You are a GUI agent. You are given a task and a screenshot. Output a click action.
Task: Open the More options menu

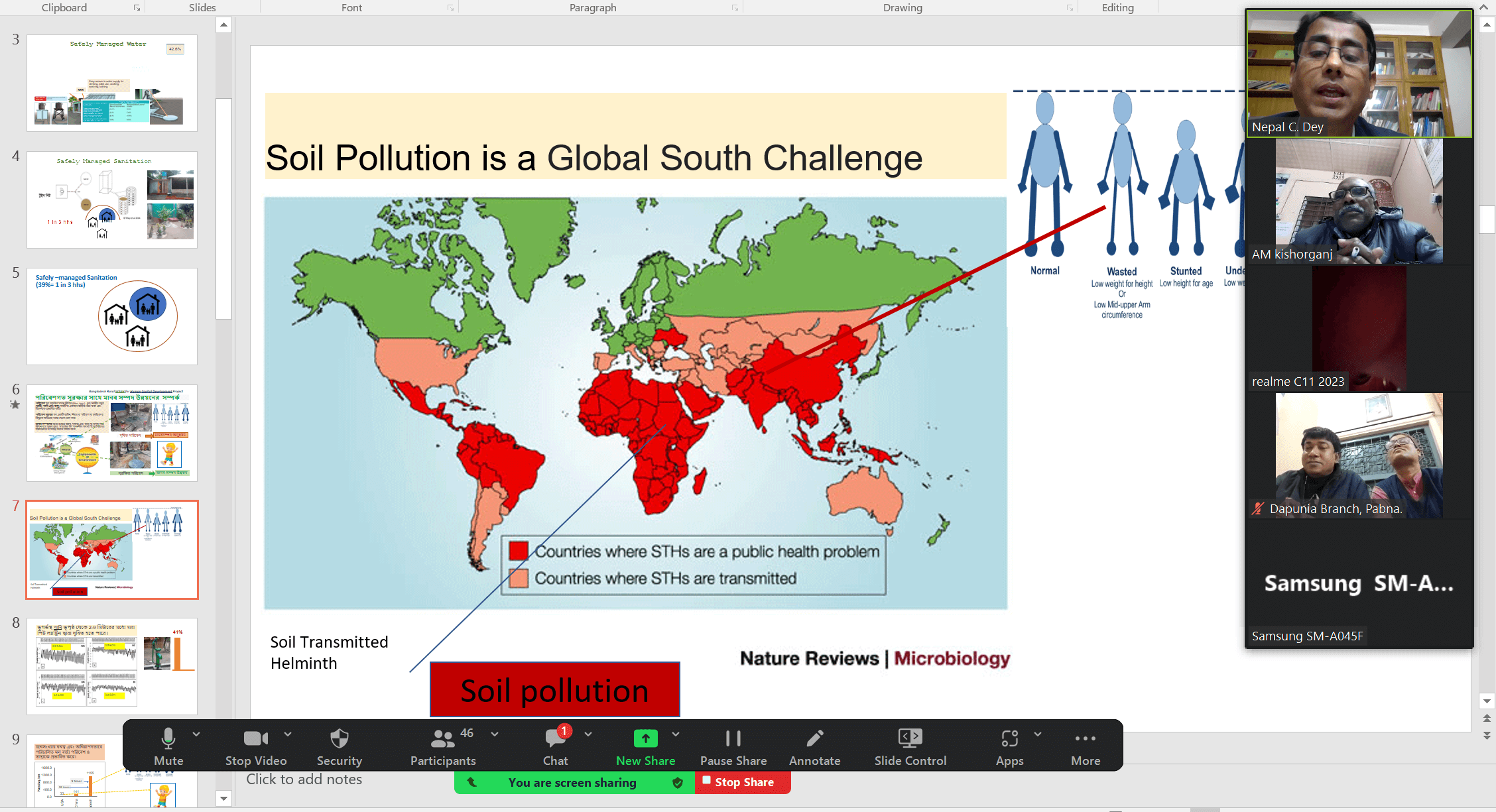pyautogui.click(x=1085, y=738)
